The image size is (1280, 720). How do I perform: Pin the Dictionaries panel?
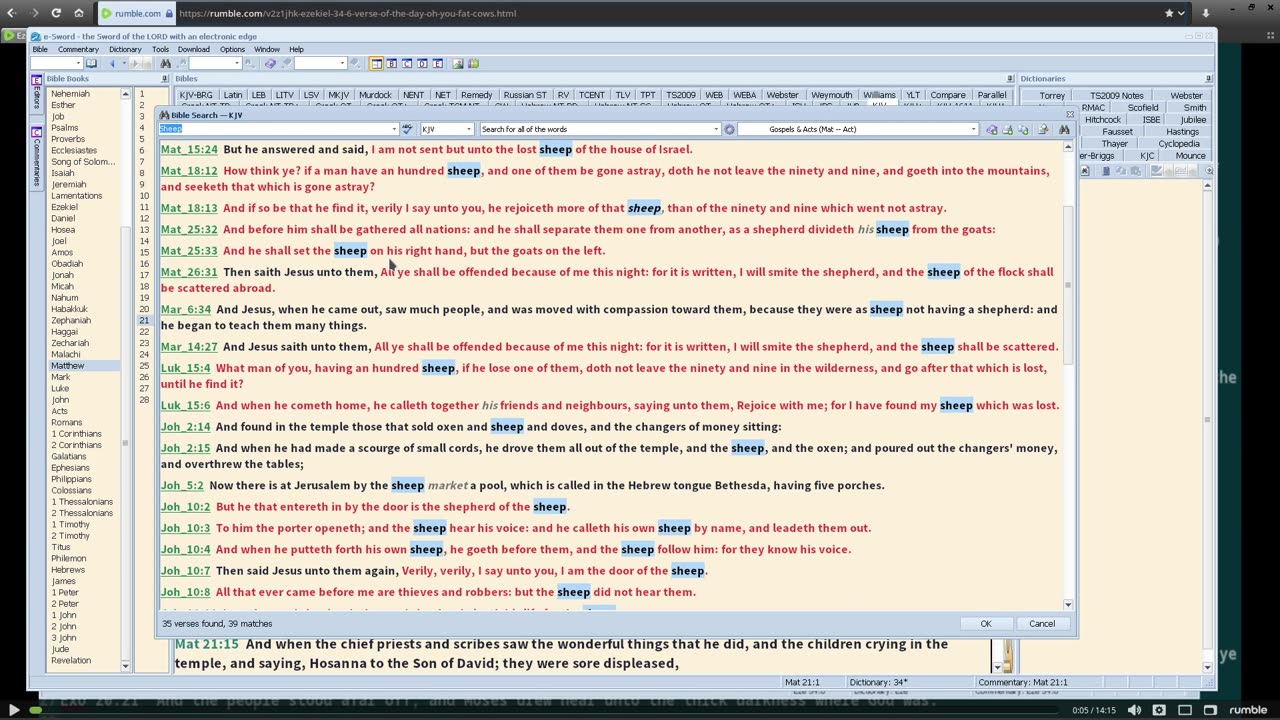(1208, 78)
